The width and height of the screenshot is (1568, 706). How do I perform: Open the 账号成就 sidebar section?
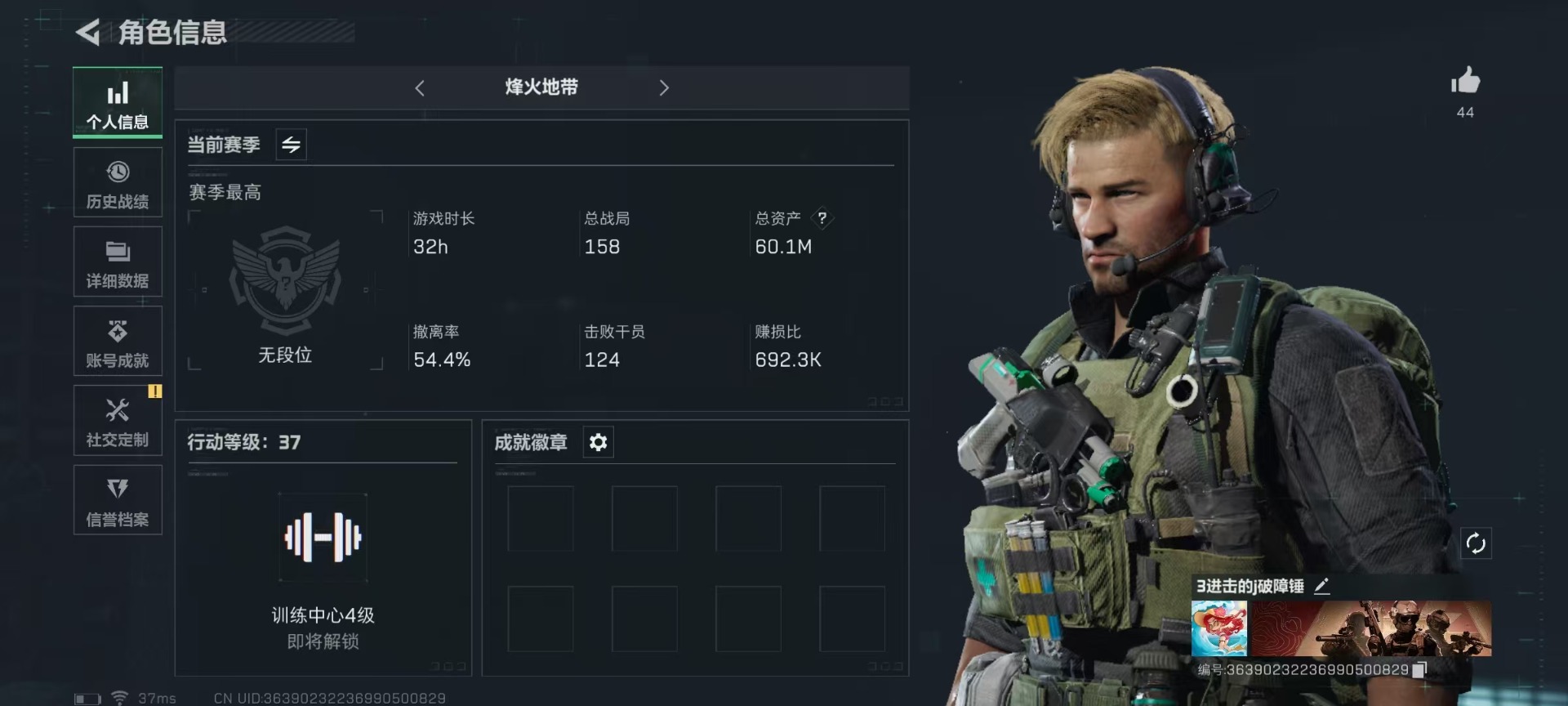coord(118,342)
